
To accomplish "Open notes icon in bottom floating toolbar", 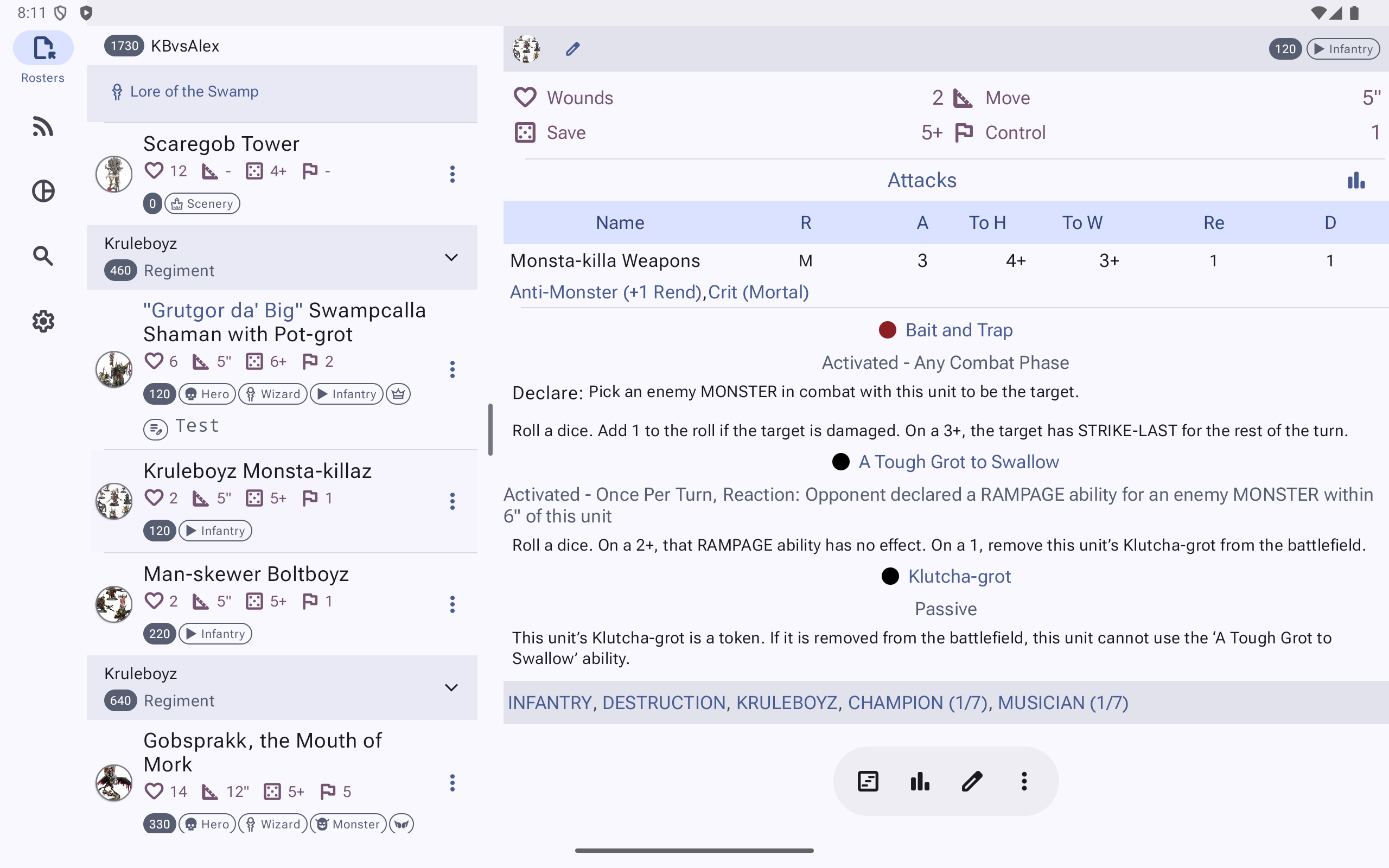I will click(868, 781).
